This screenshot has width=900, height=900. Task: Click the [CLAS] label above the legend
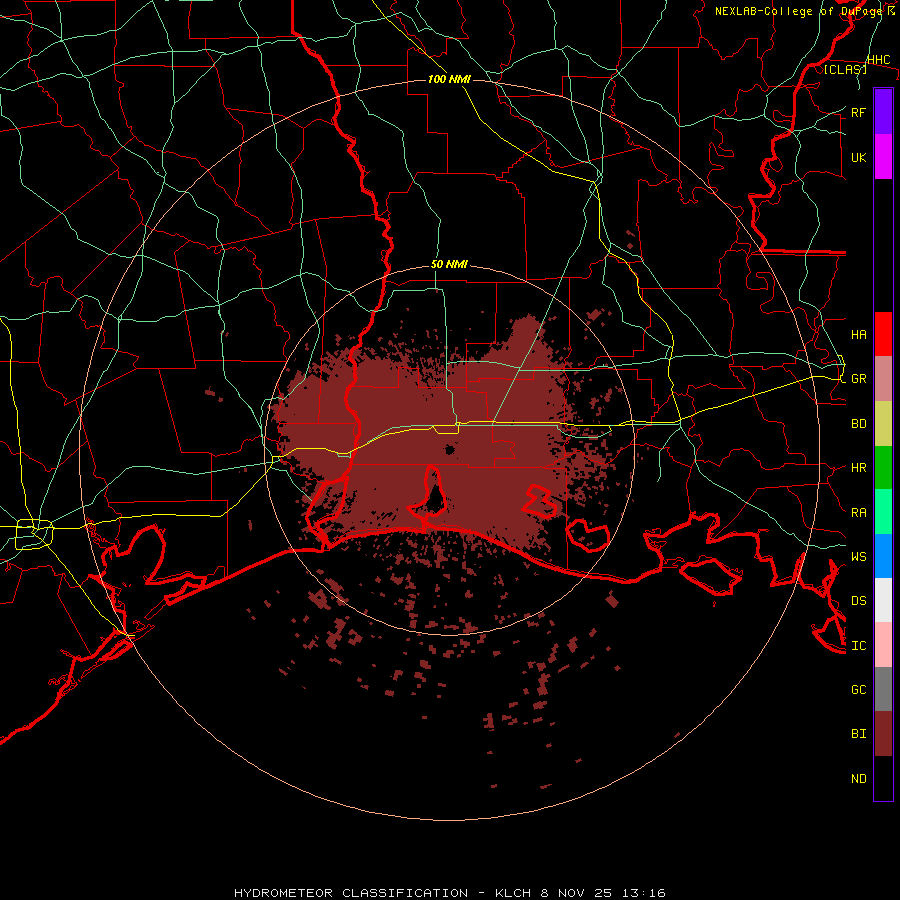[845, 69]
